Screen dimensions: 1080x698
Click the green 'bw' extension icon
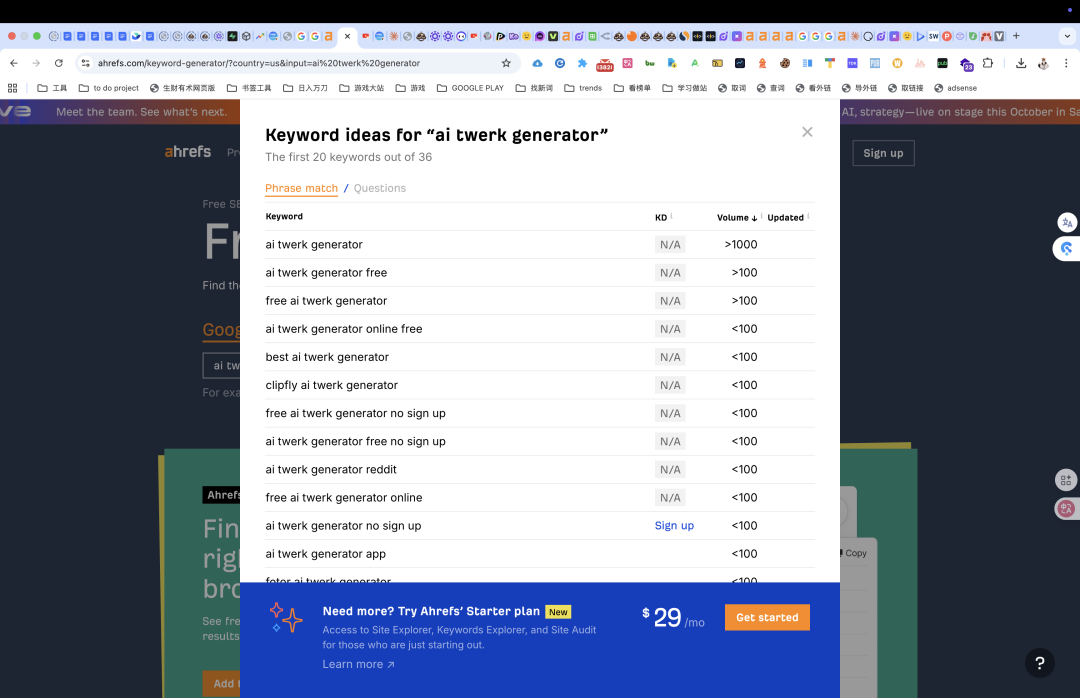[650, 63]
